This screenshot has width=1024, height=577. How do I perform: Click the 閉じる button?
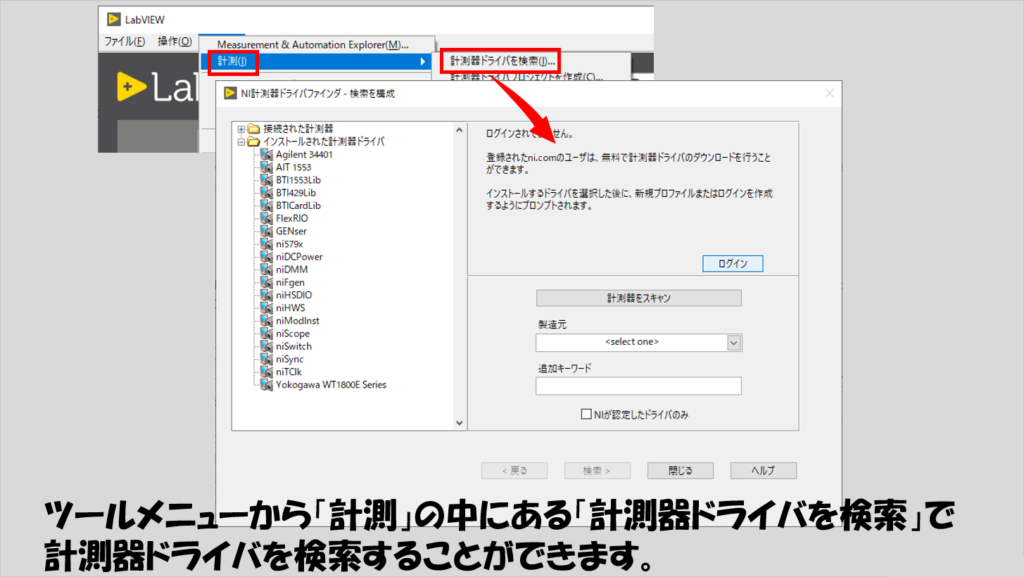tap(680, 471)
